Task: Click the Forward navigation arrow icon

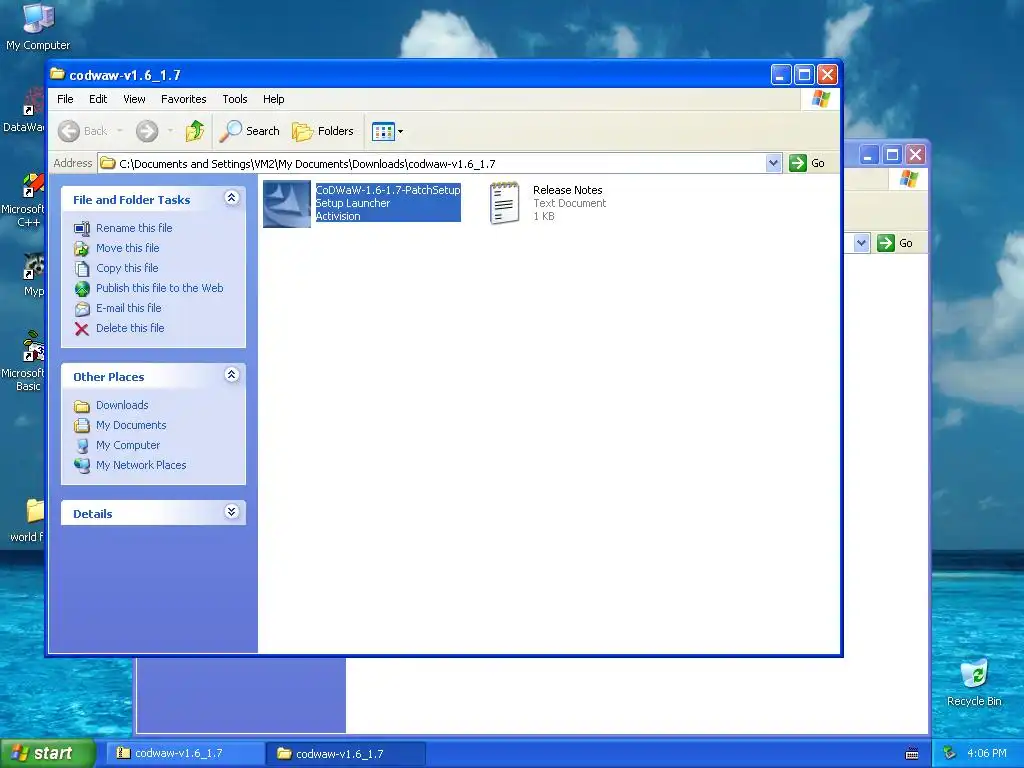Action: (x=147, y=131)
